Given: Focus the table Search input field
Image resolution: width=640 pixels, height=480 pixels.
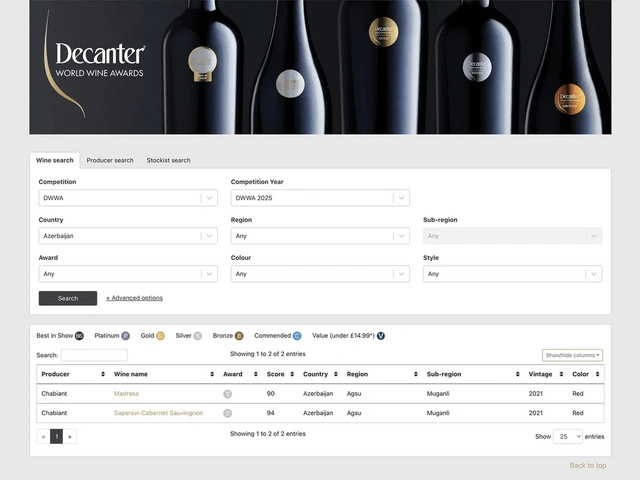Looking at the screenshot, I should click(94, 355).
